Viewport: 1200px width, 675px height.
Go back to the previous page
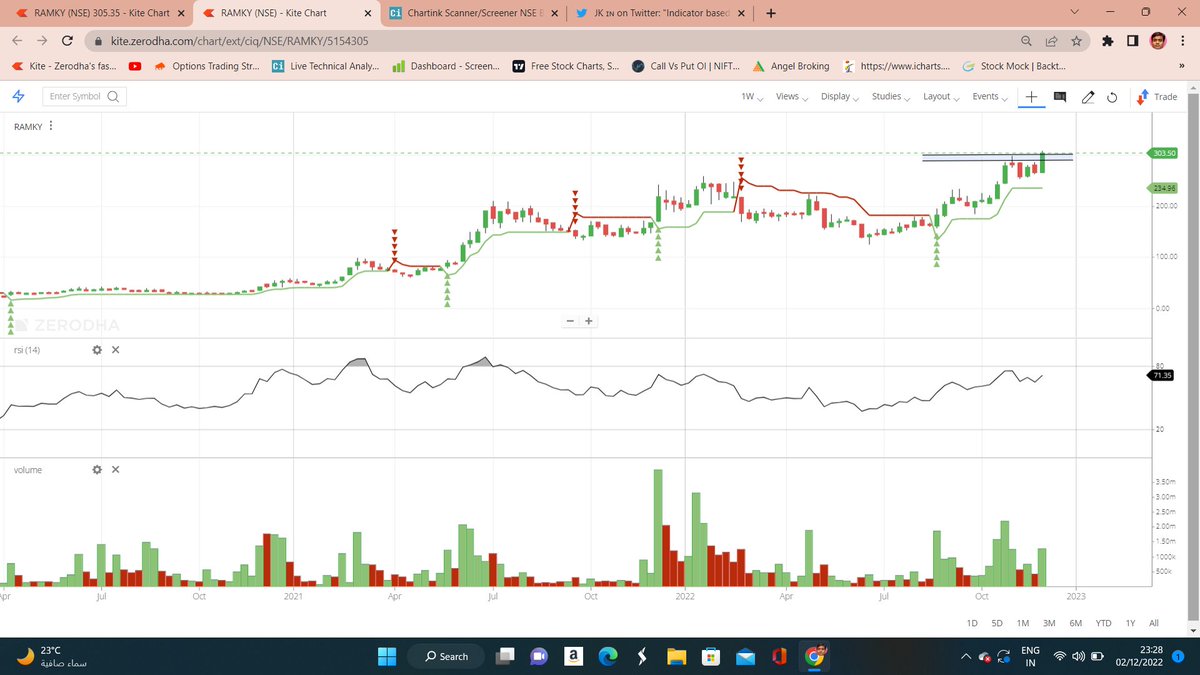click(18, 41)
